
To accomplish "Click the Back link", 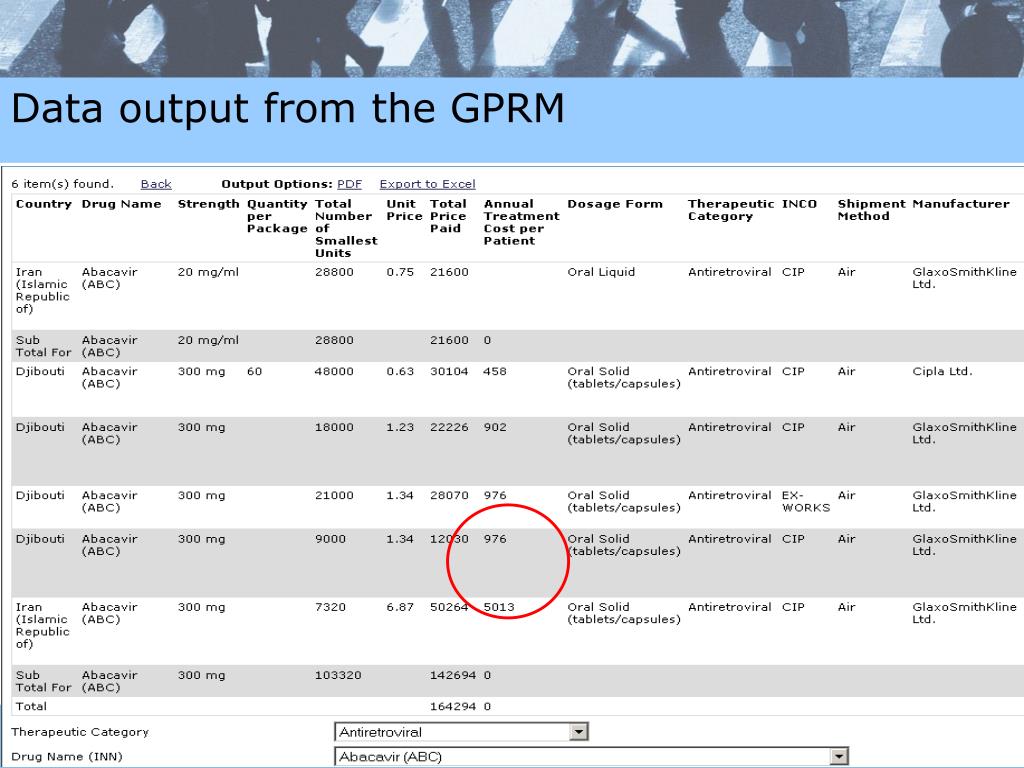I will (156, 184).
